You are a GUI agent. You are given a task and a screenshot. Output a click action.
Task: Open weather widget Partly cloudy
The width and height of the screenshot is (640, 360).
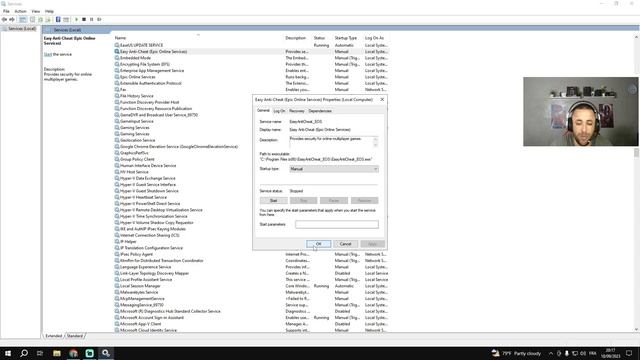tap(516, 353)
